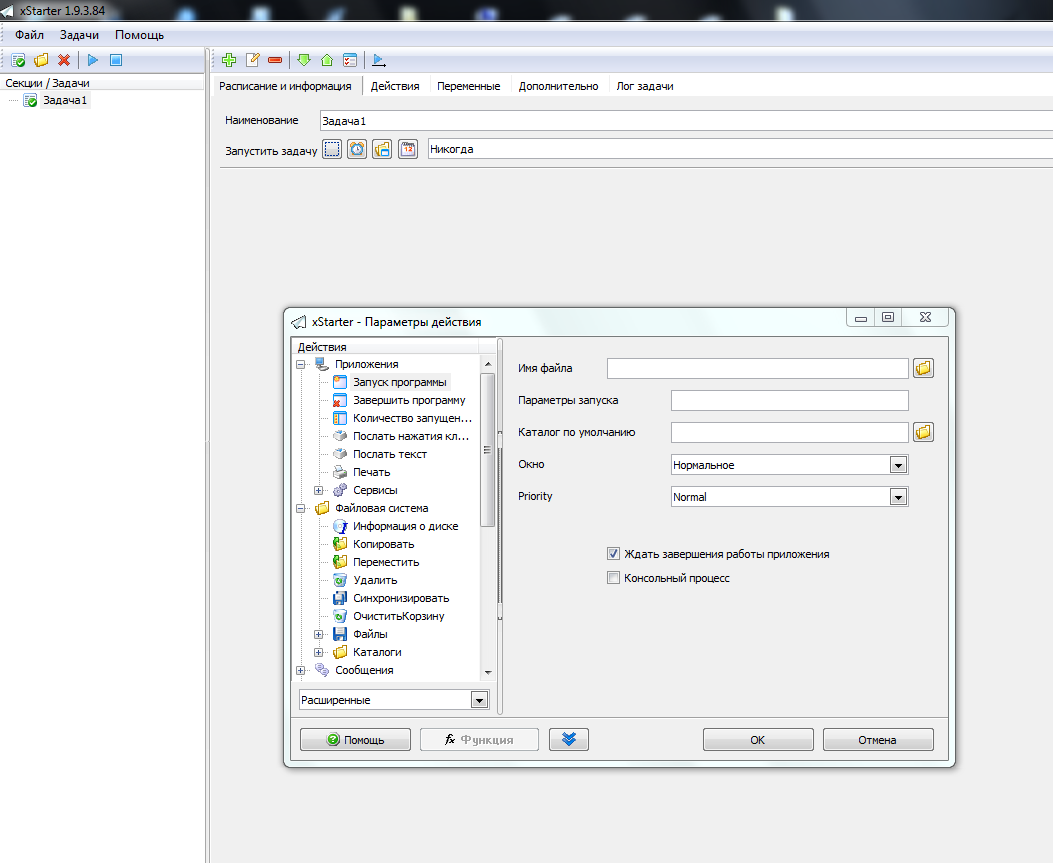
Task: Enable Консольный процесс checkbox
Action: (x=613, y=578)
